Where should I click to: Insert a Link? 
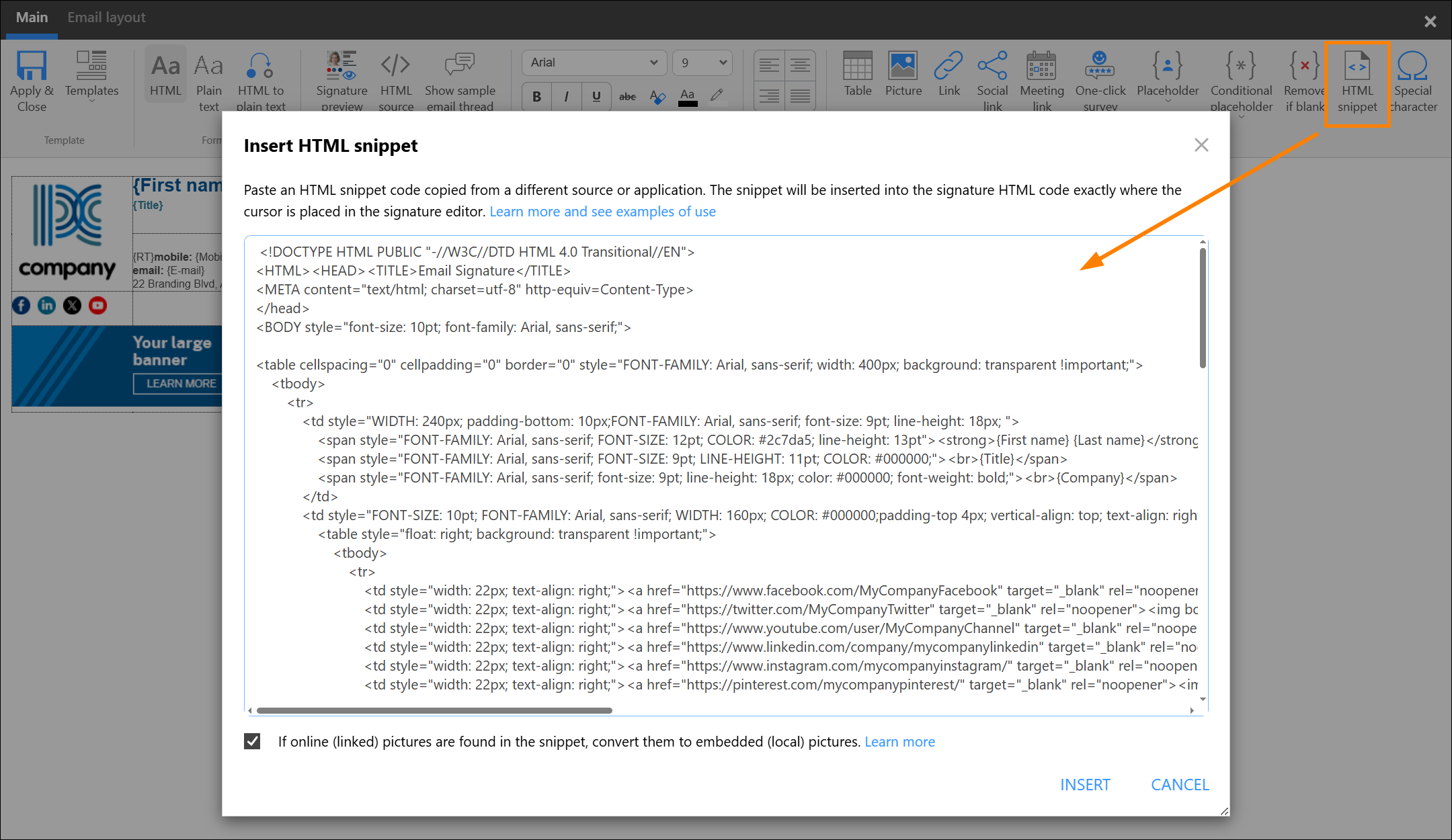tap(949, 74)
